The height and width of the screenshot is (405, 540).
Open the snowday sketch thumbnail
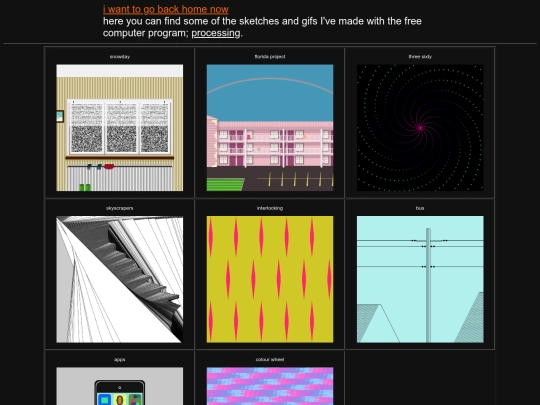(x=120, y=128)
